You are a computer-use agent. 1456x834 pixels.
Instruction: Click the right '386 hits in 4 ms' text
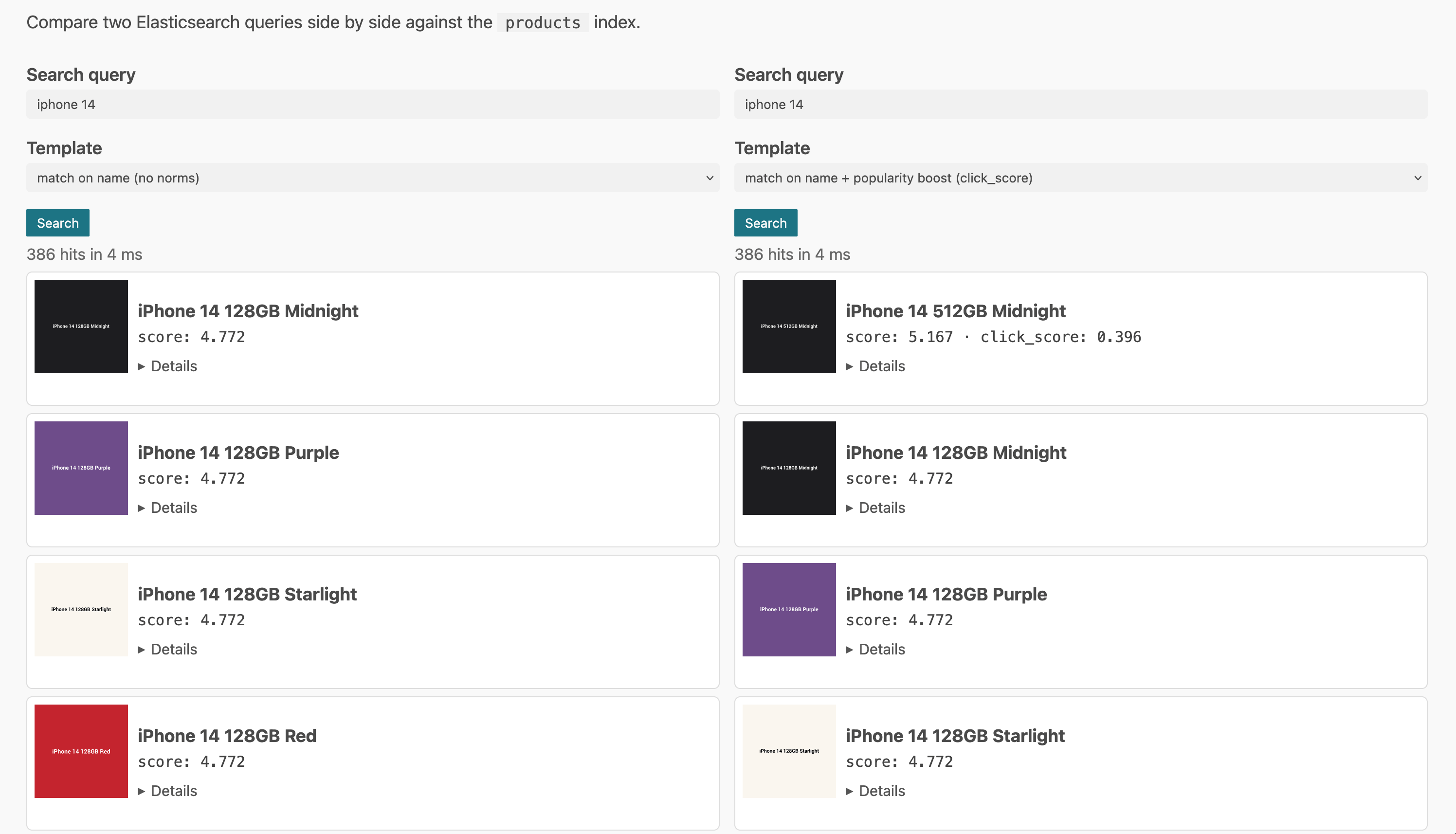point(792,254)
